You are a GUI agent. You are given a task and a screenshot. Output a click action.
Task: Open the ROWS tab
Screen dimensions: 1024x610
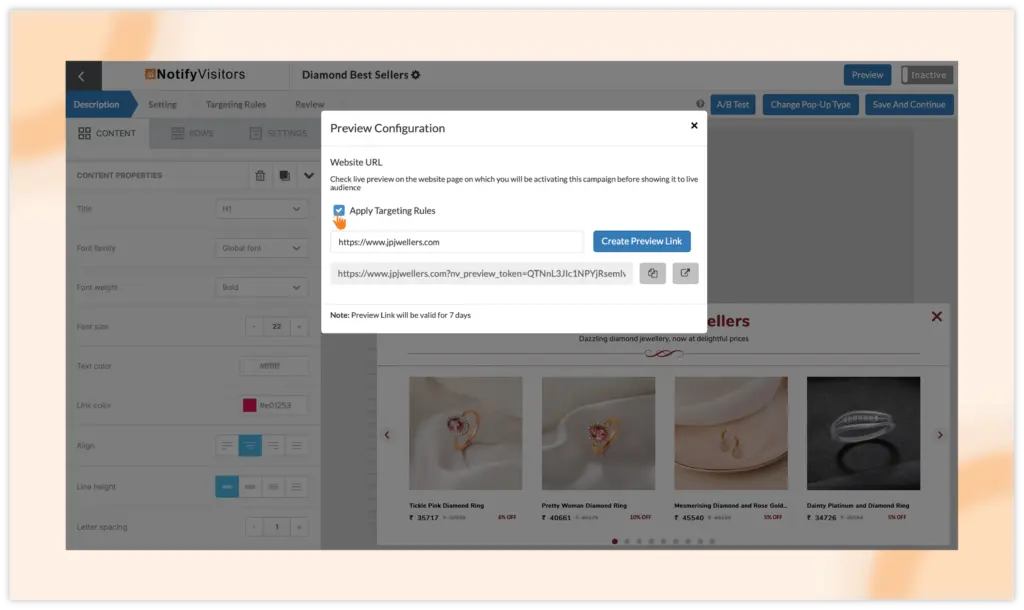click(x=192, y=133)
